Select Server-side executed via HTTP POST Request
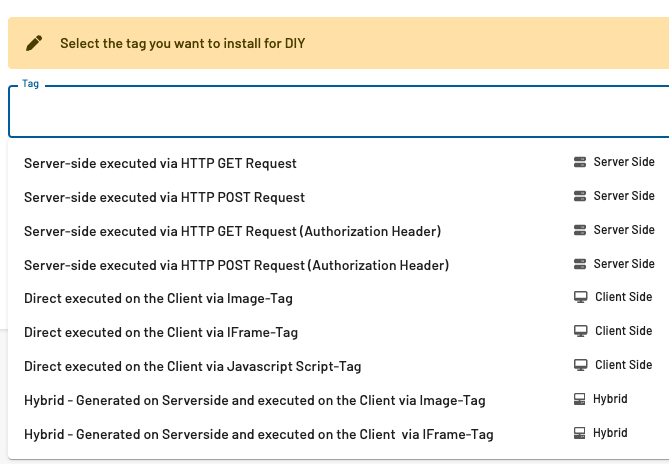The image size is (669, 464). point(339,197)
